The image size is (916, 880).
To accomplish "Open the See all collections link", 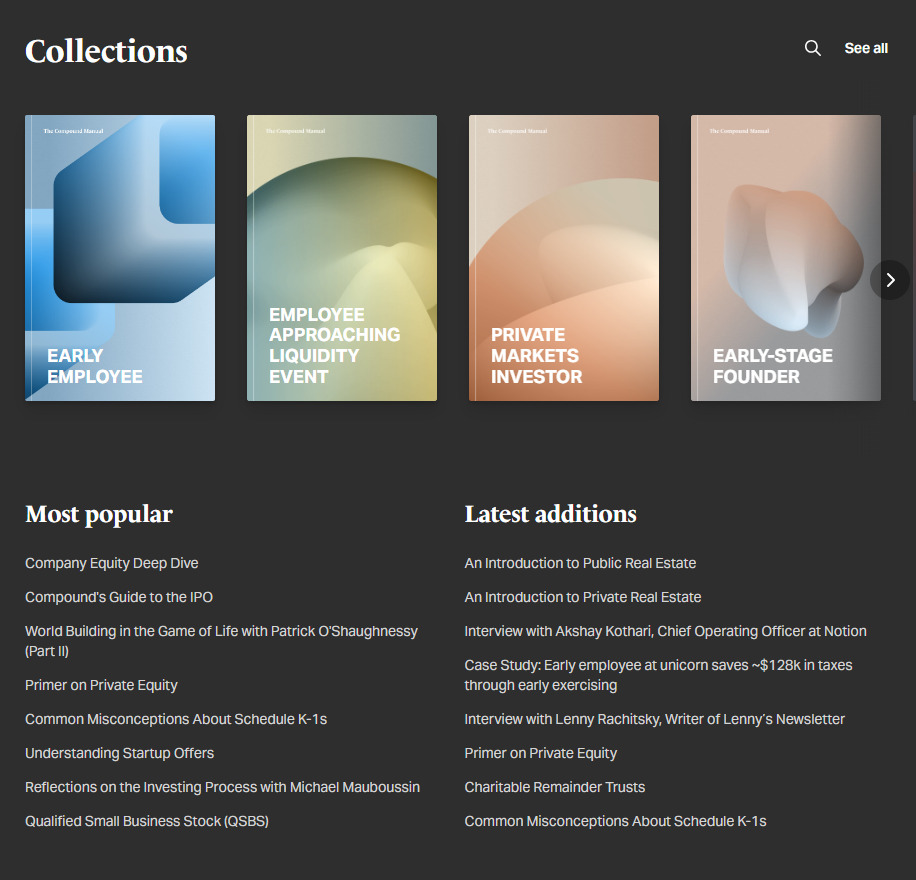I will click(x=866, y=48).
